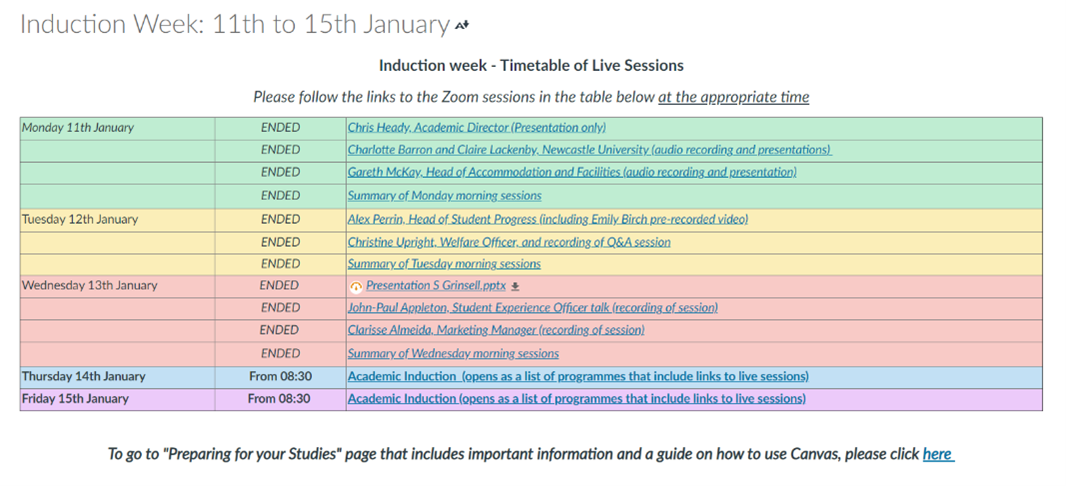This screenshot has height=486, width=1066.
Task: Click the download arrow after Presentation S Grinsell.pptx
Action: point(515,286)
